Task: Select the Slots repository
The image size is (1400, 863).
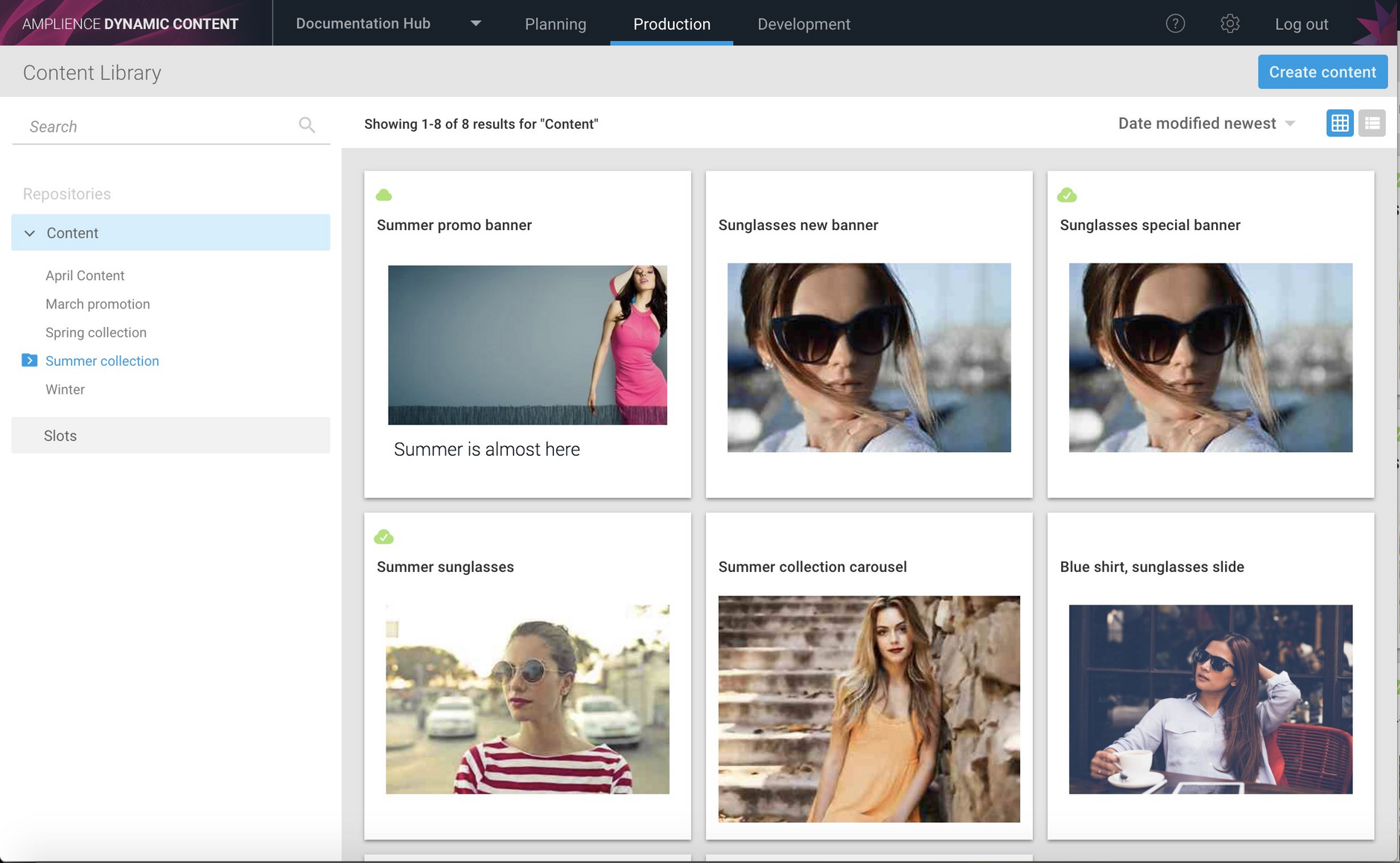Action: (x=171, y=436)
